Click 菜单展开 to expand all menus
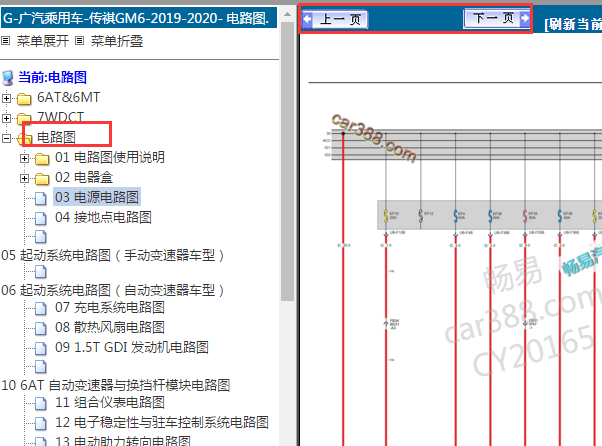This screenshot has height=446, width=602. [43, 41]
